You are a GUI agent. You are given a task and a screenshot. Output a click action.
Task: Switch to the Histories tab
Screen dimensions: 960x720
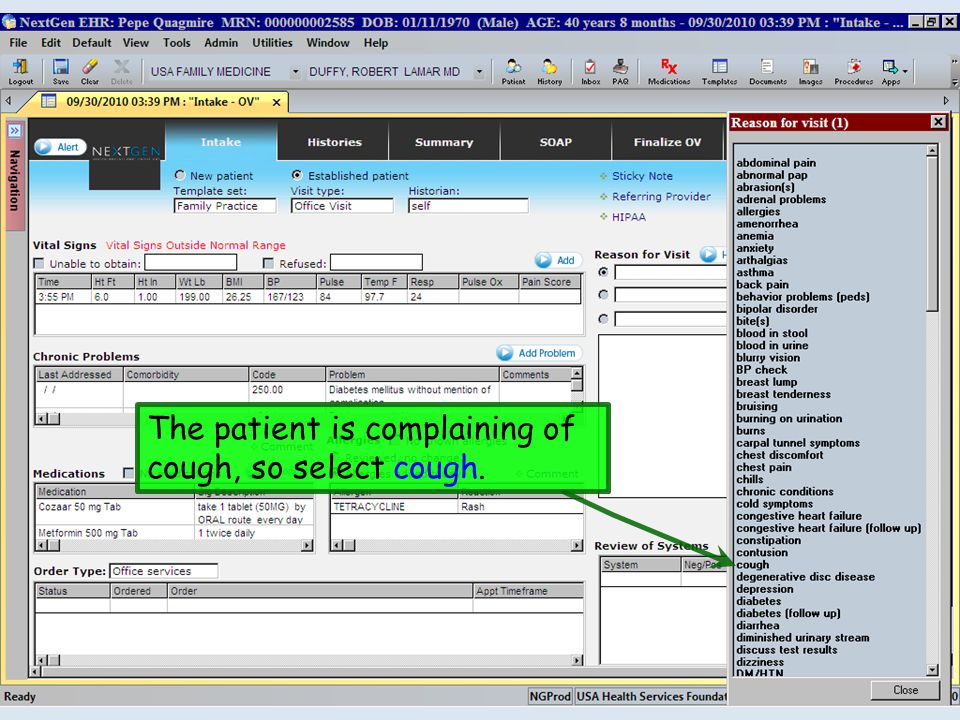coord(334,142)
